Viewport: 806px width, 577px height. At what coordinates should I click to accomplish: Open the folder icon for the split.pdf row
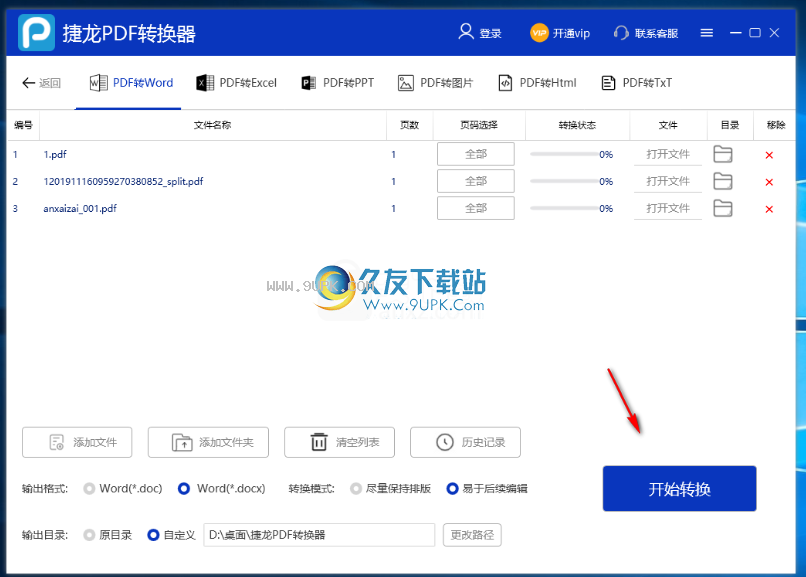(723, 181)
